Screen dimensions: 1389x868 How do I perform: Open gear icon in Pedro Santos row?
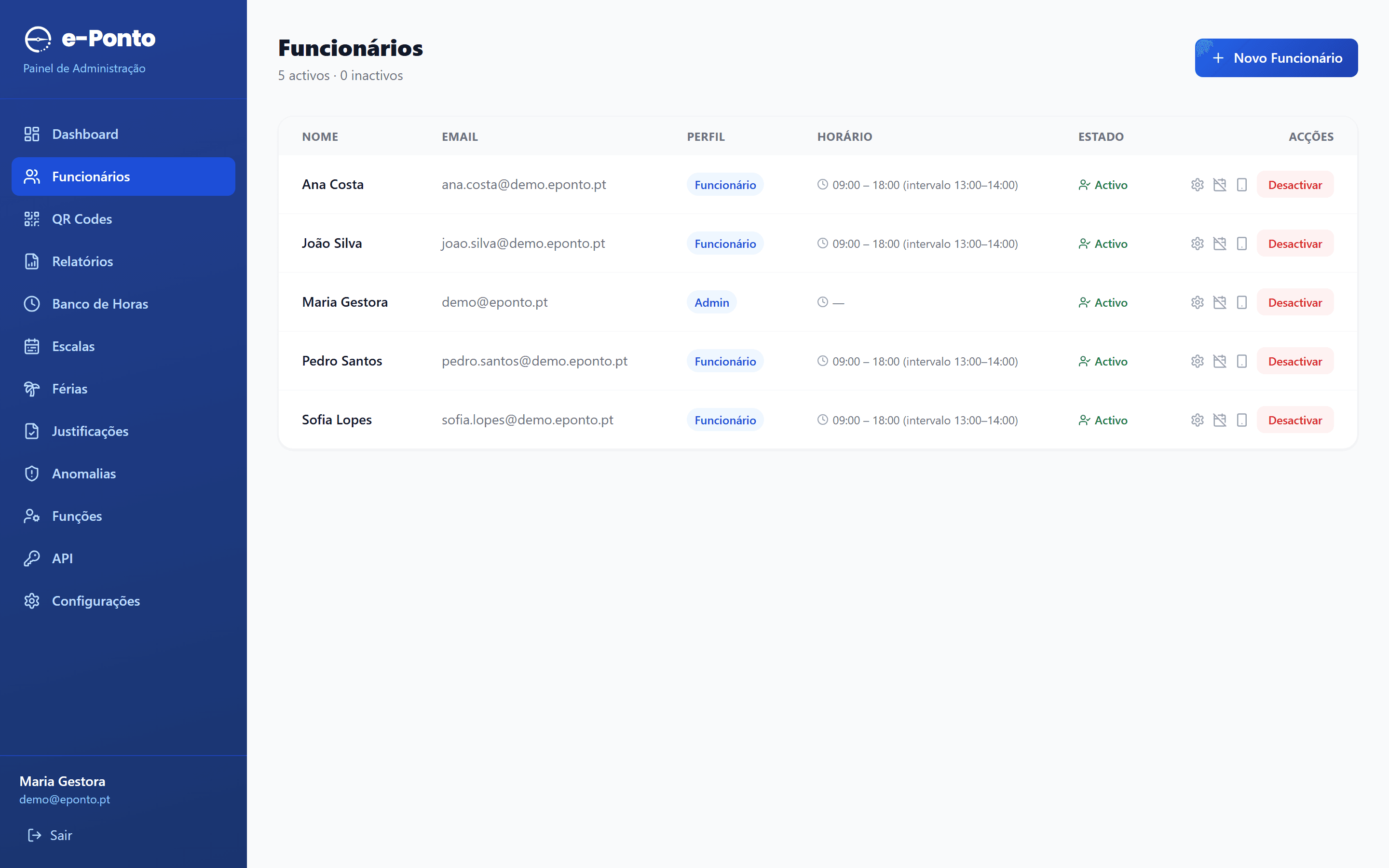[x=1197, y=361]
